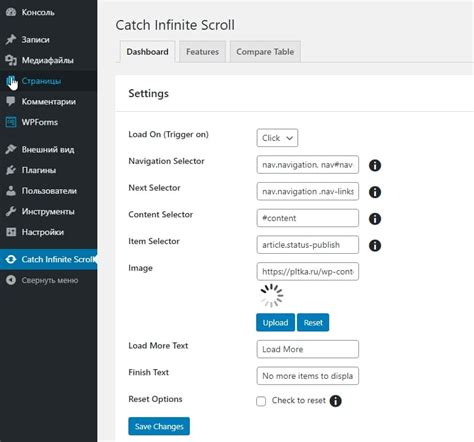474x442 pixels.
Task: Switch to the Features tab
Action: 202,52
